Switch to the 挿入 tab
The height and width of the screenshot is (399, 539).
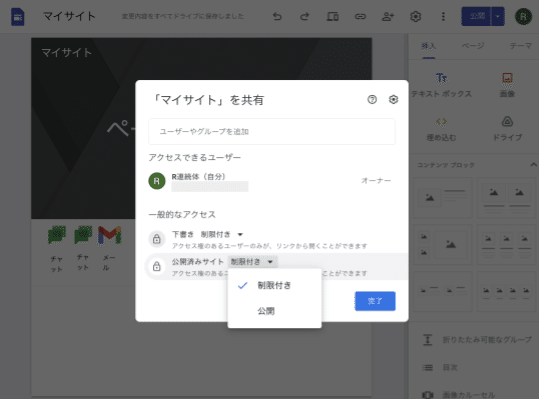tap(429, 46)
